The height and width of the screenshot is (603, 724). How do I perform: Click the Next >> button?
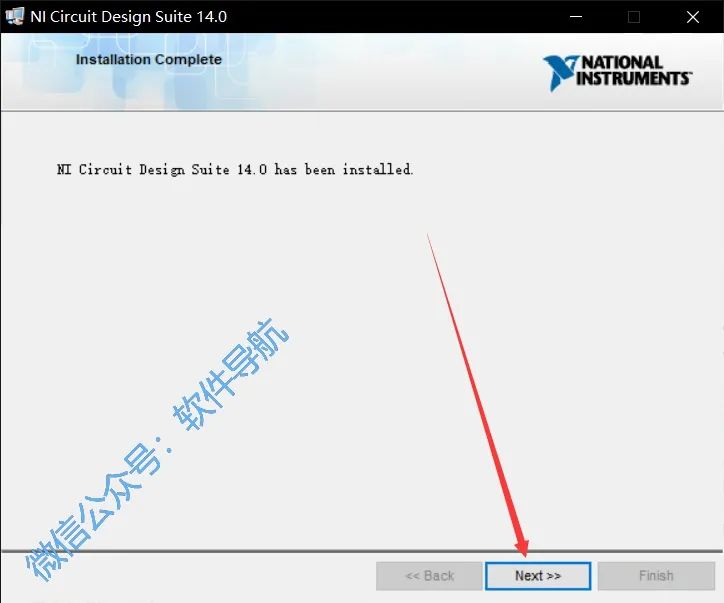pyautogui.click(x=538, y=576)
